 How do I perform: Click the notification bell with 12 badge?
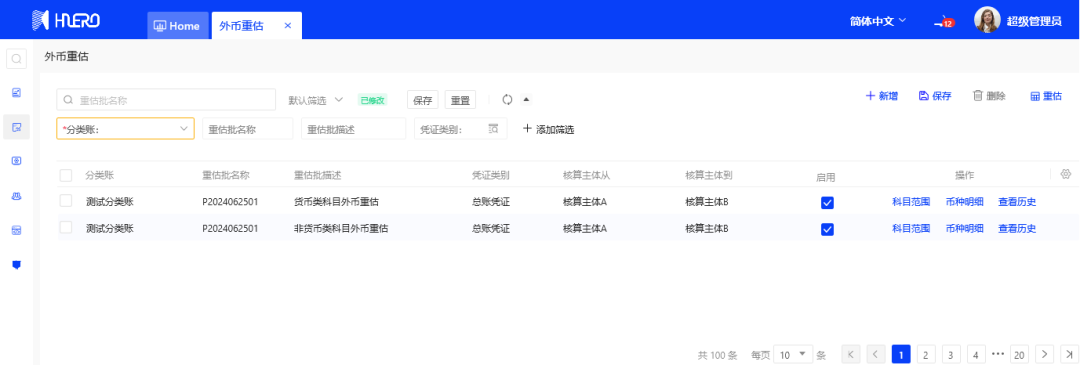point(944,22)
